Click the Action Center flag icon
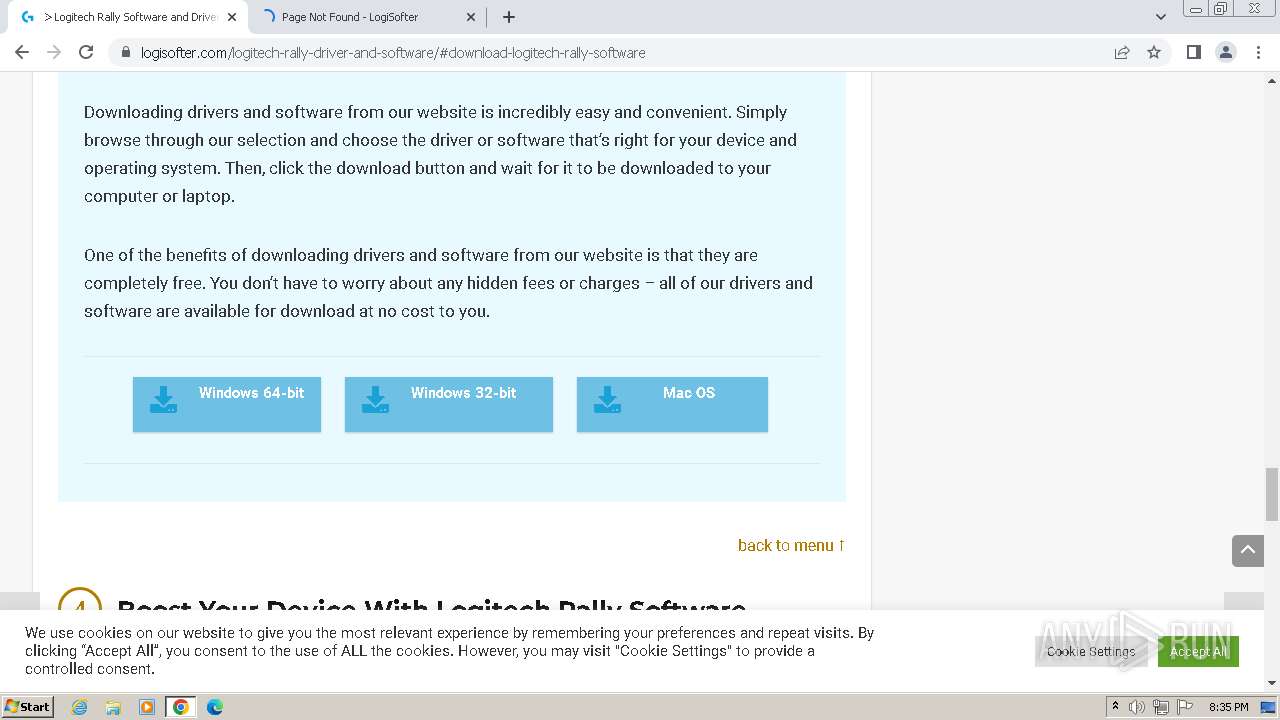1280x720 pixels. click(1183, 707)
